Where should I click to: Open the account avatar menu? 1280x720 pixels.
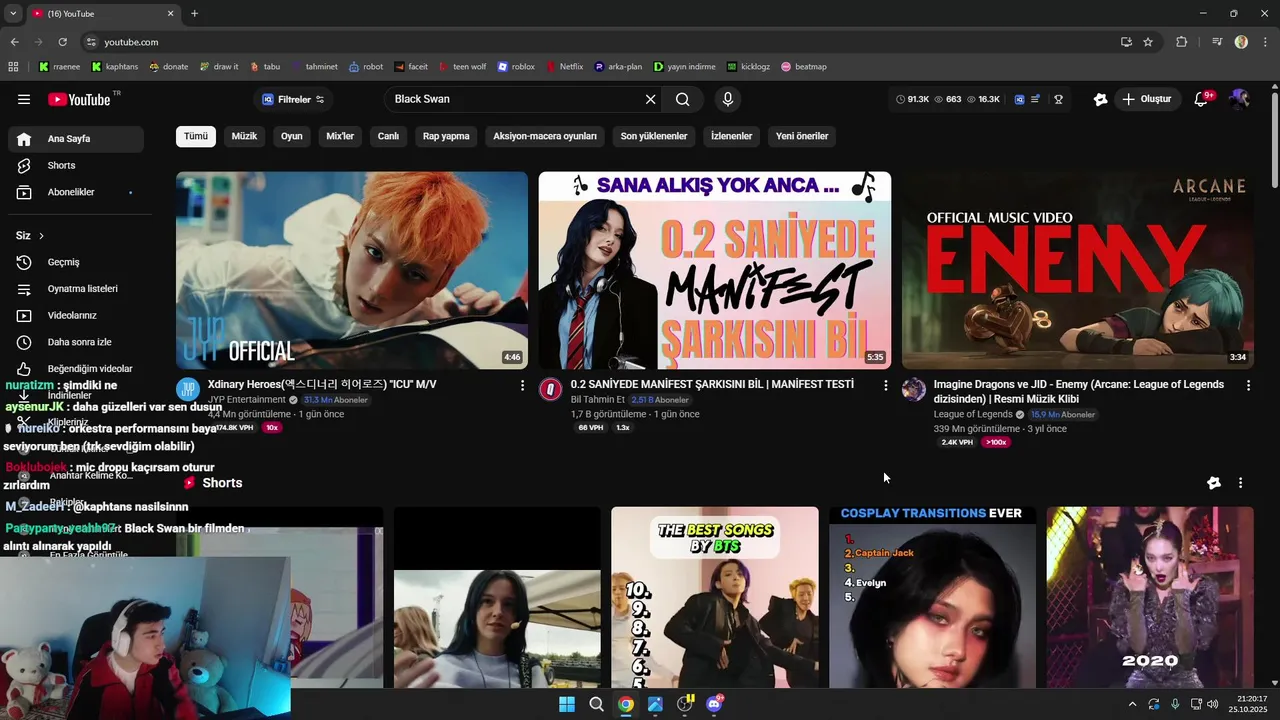1240,99
